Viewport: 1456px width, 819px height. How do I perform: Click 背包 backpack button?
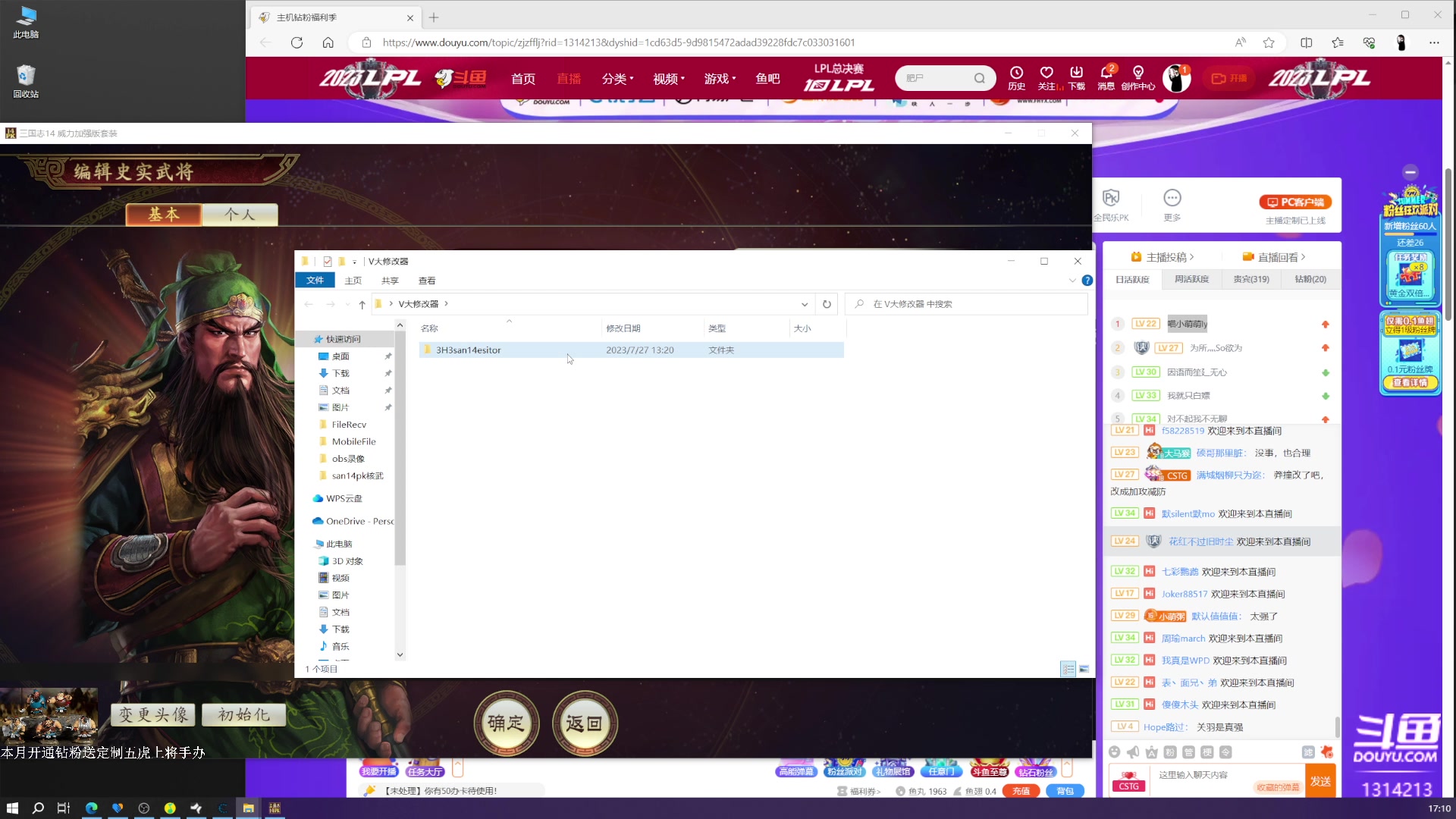(x=1065, y=791)
